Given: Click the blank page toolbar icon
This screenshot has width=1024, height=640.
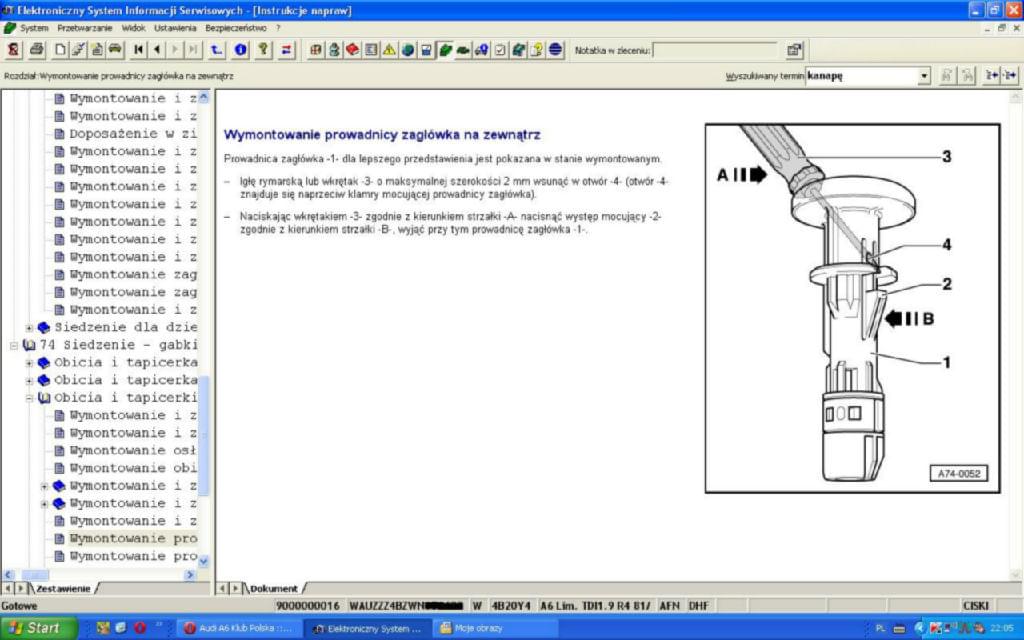Looking at the screenshot, I should 60,50.
